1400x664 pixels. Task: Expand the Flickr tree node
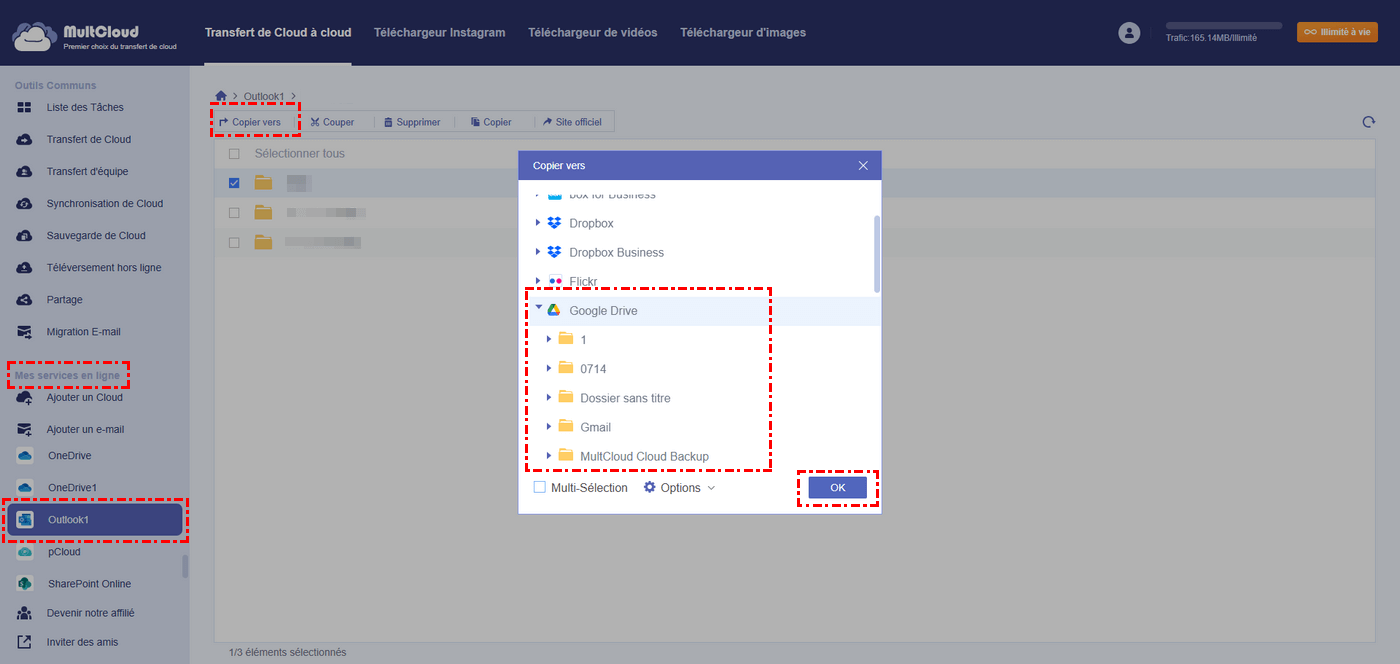click(x=538, y=281)
